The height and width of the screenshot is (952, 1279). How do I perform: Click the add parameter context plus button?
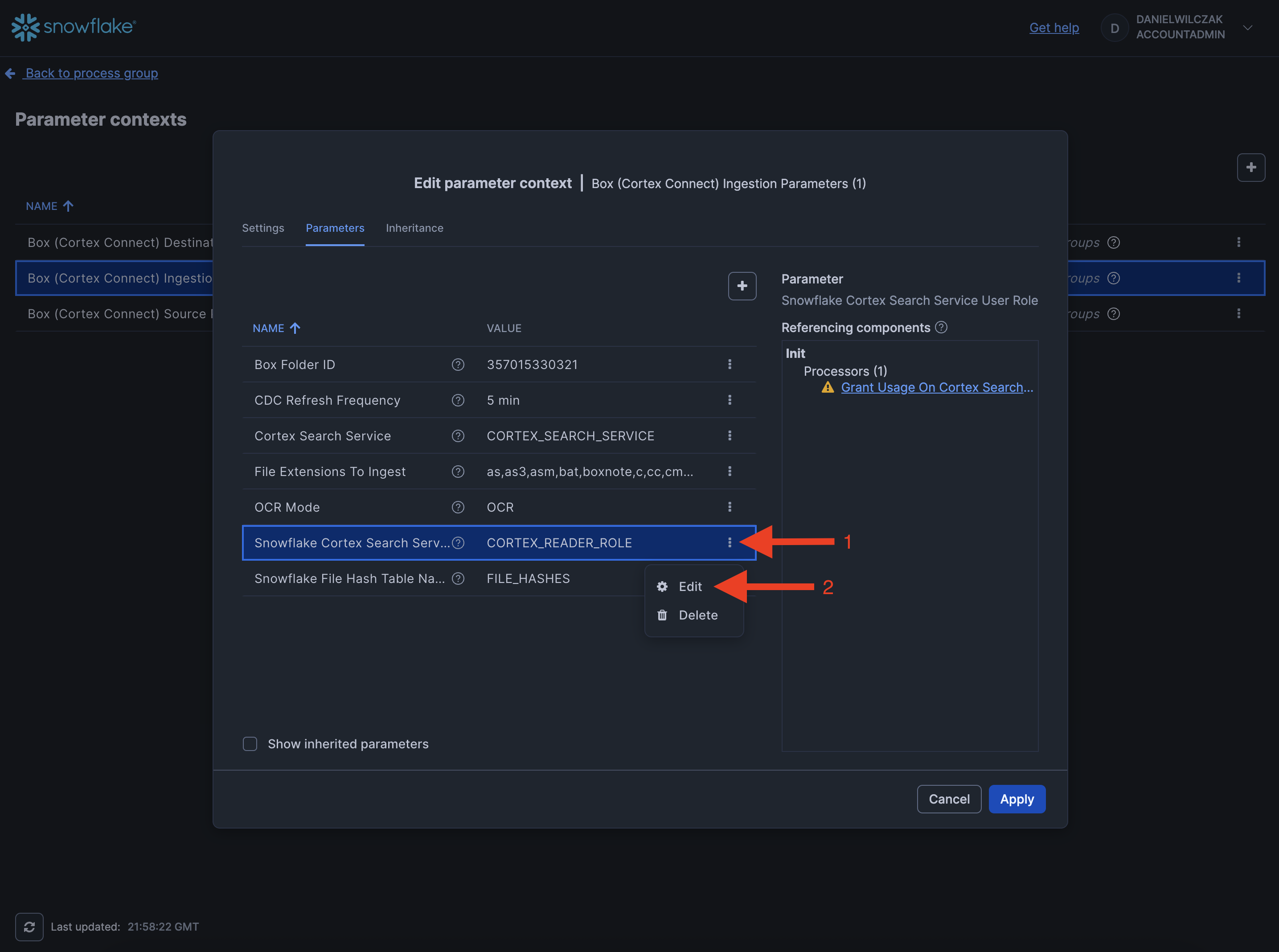click(1251, 168)
